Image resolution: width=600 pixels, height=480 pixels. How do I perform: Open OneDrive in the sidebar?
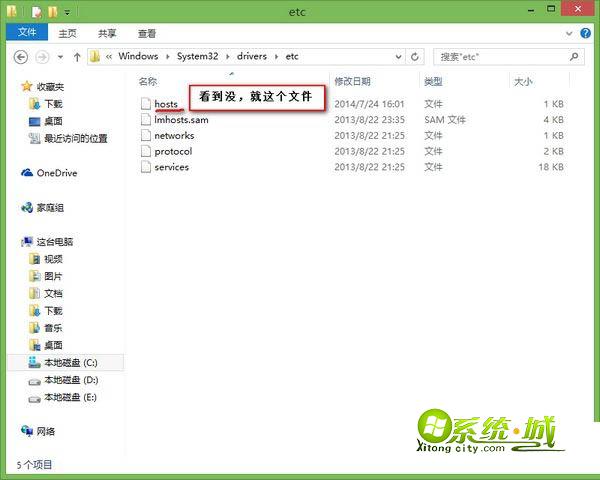(56, 173)
